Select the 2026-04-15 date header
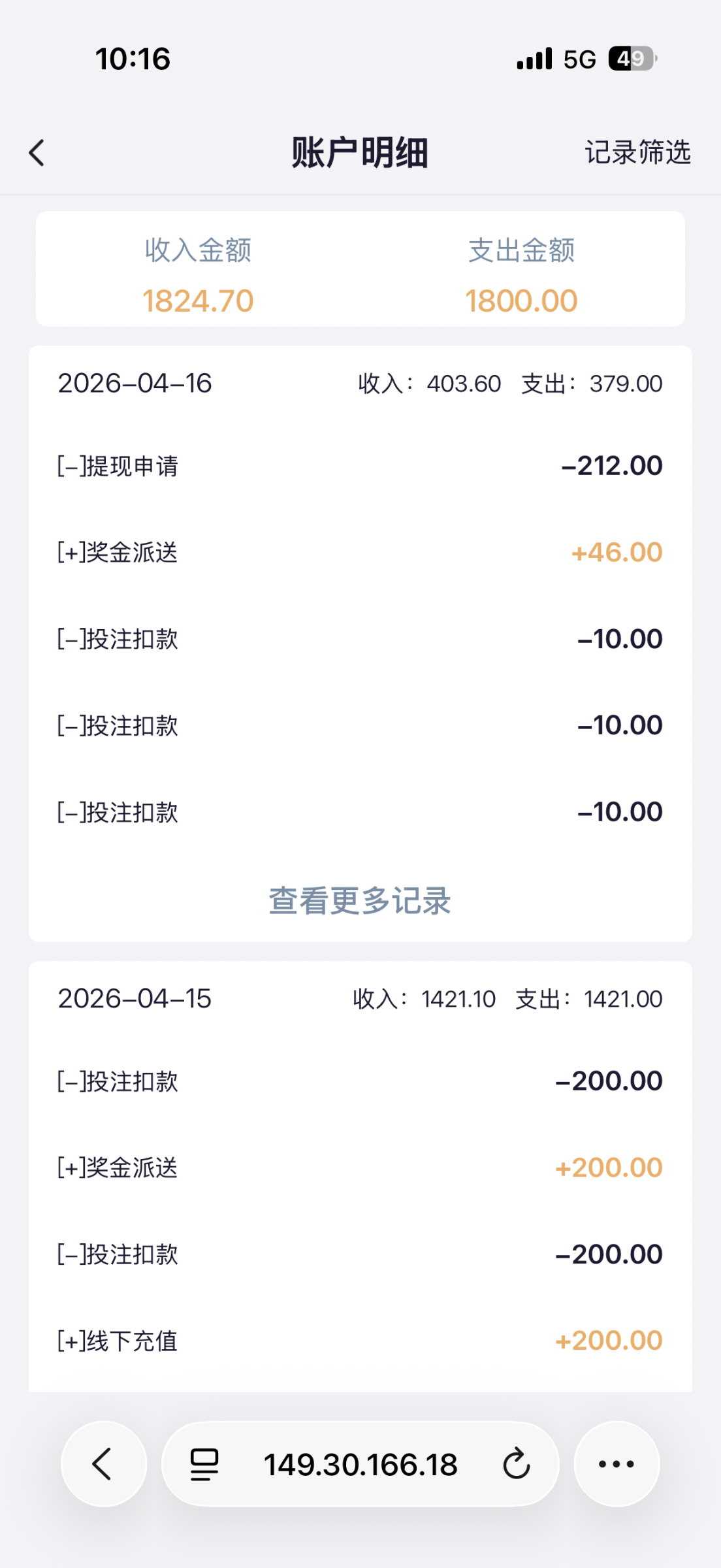The height and width of the screenshot is (1568, 721). pos(135,999)
